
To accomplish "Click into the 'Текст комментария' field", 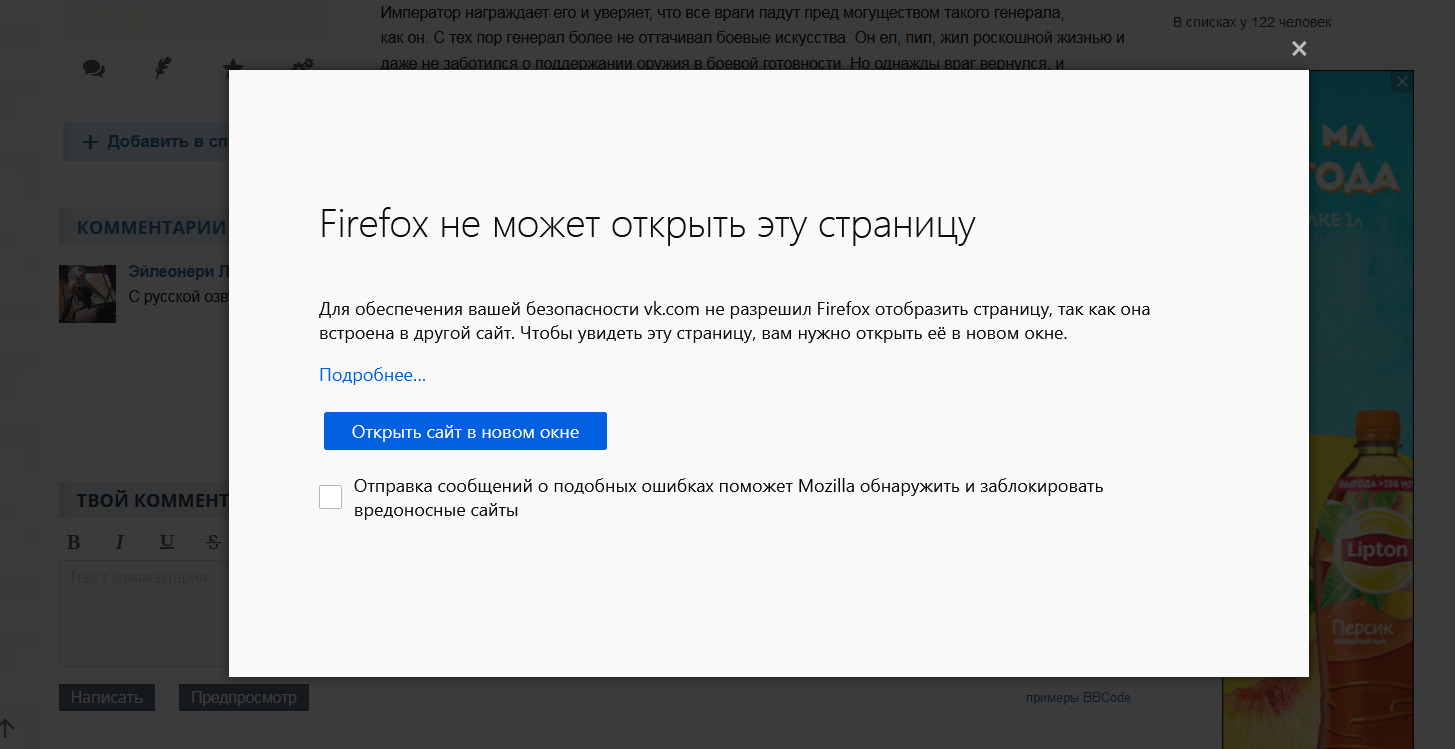I will (143, 615).
